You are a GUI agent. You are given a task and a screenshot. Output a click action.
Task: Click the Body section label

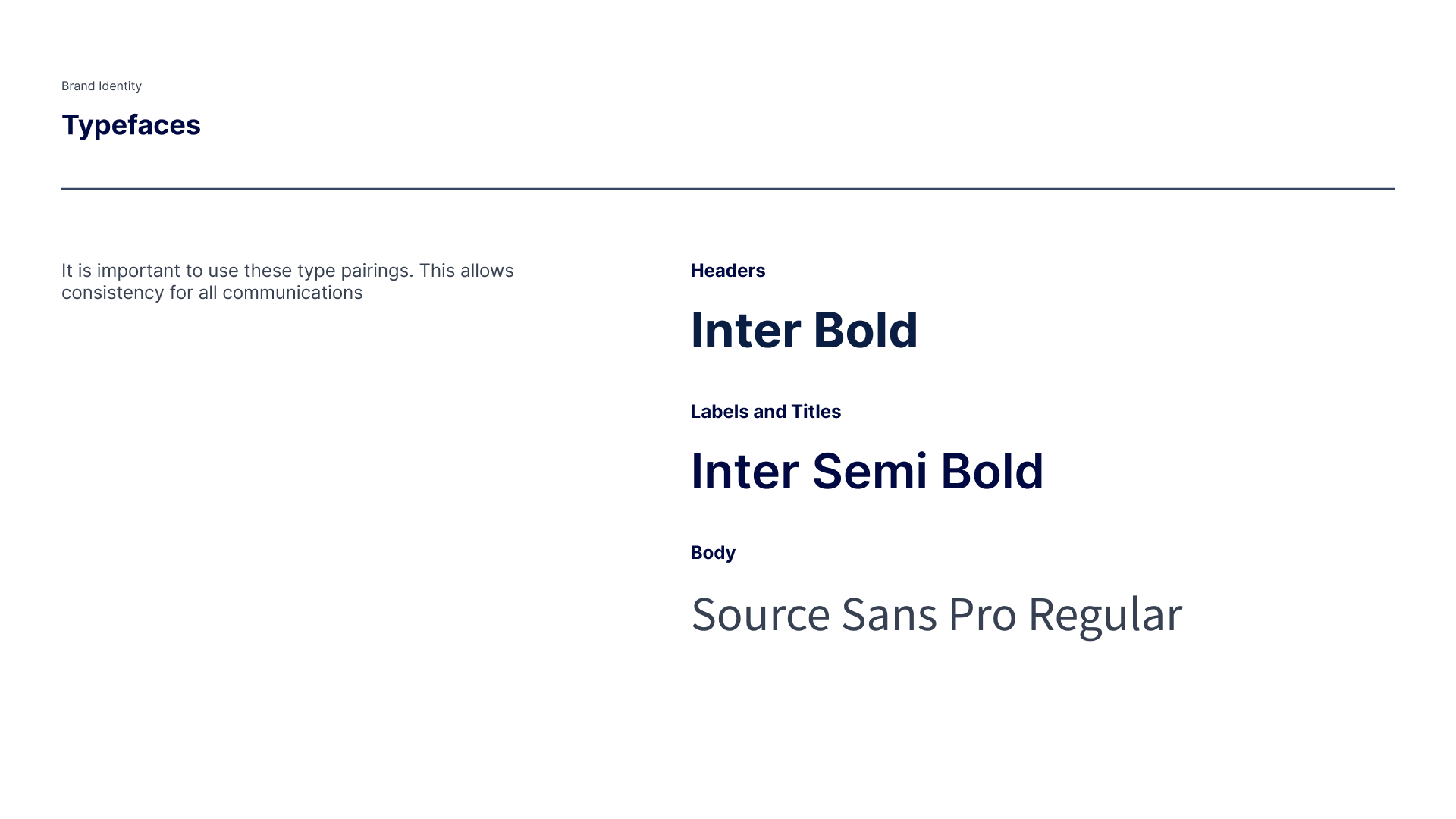(713, 553)
